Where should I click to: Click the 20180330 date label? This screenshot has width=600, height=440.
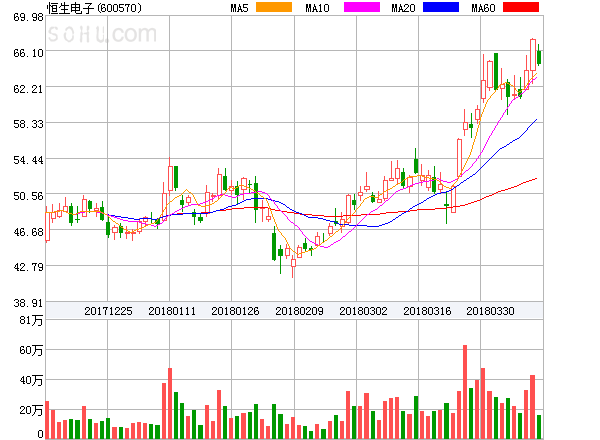(490, 311)
